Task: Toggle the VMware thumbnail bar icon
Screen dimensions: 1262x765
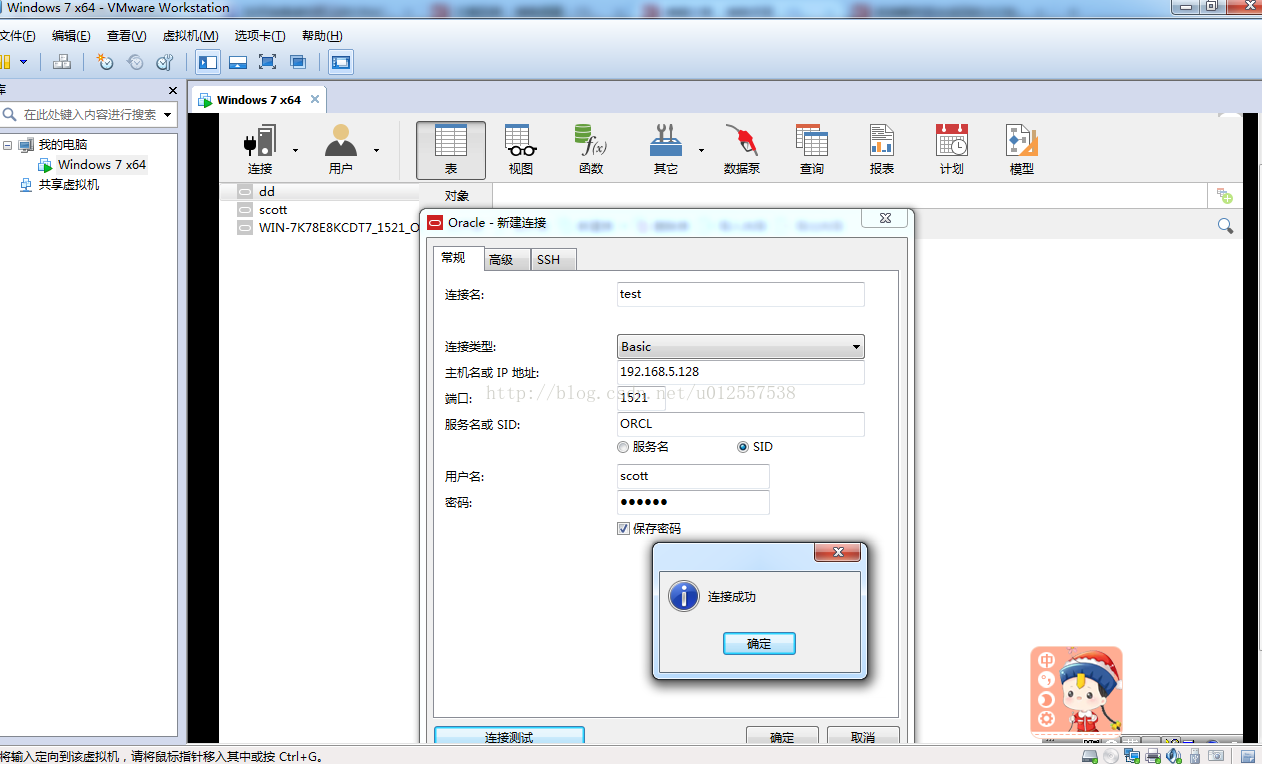Action: coord(238,62)
